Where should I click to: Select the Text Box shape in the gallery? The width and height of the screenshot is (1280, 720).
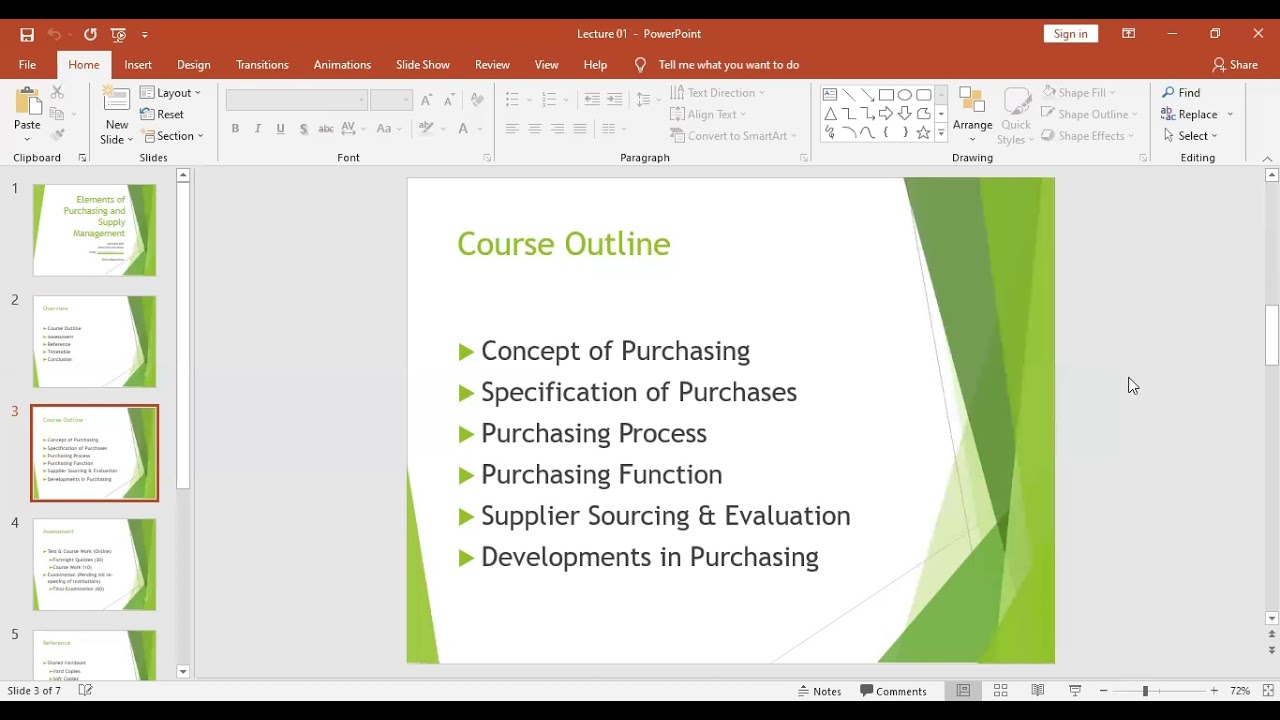830,95
